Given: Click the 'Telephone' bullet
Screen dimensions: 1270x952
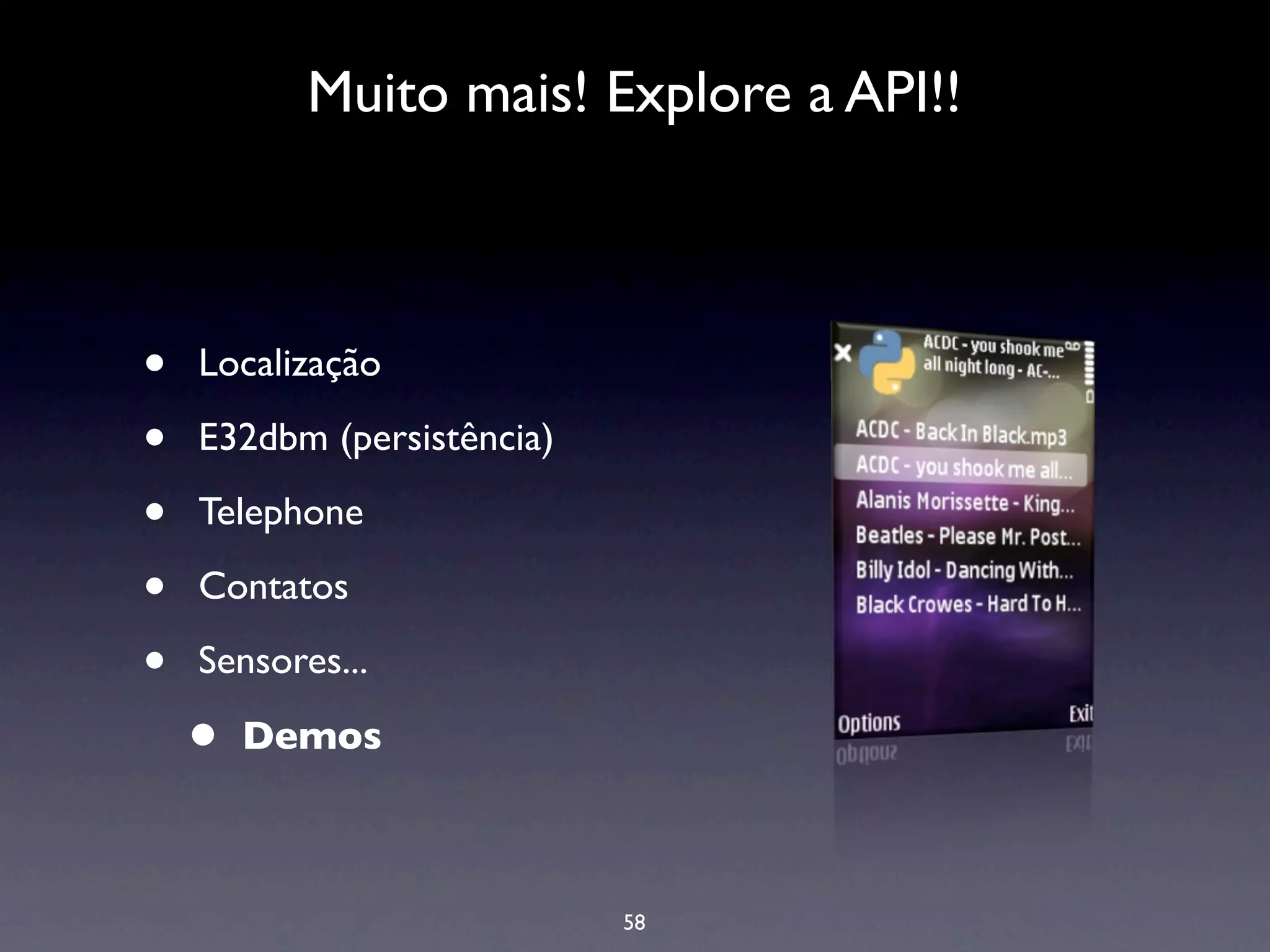Looking at the screenshot, I should pyautogui.click(x=281, y=513).
